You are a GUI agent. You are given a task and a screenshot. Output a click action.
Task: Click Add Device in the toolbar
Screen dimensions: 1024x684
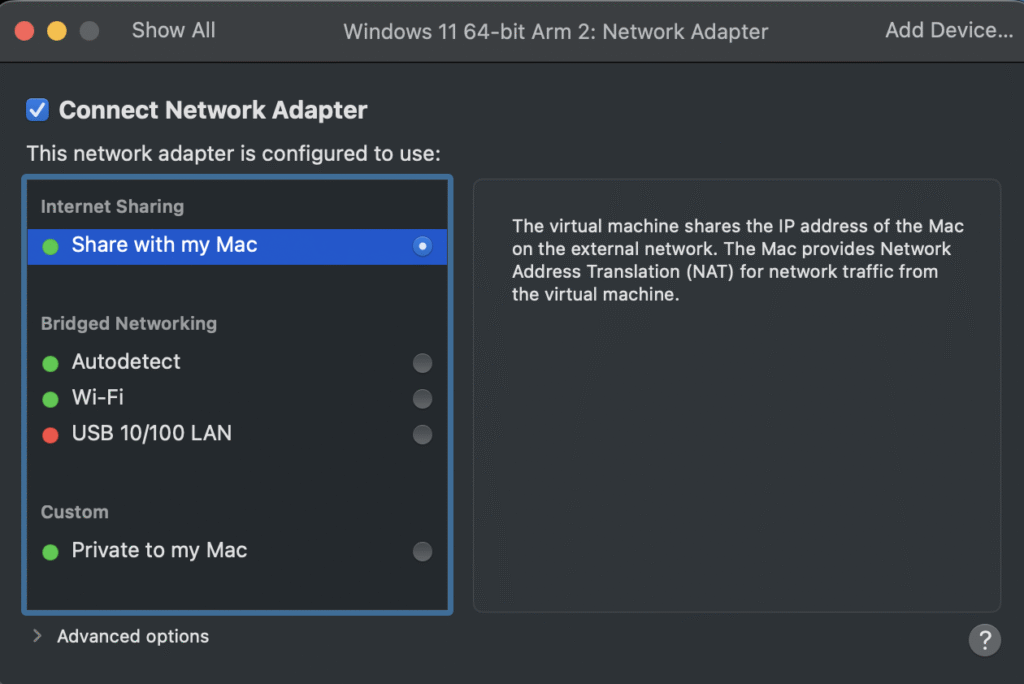pyautogui.click(x=948, y=30)
